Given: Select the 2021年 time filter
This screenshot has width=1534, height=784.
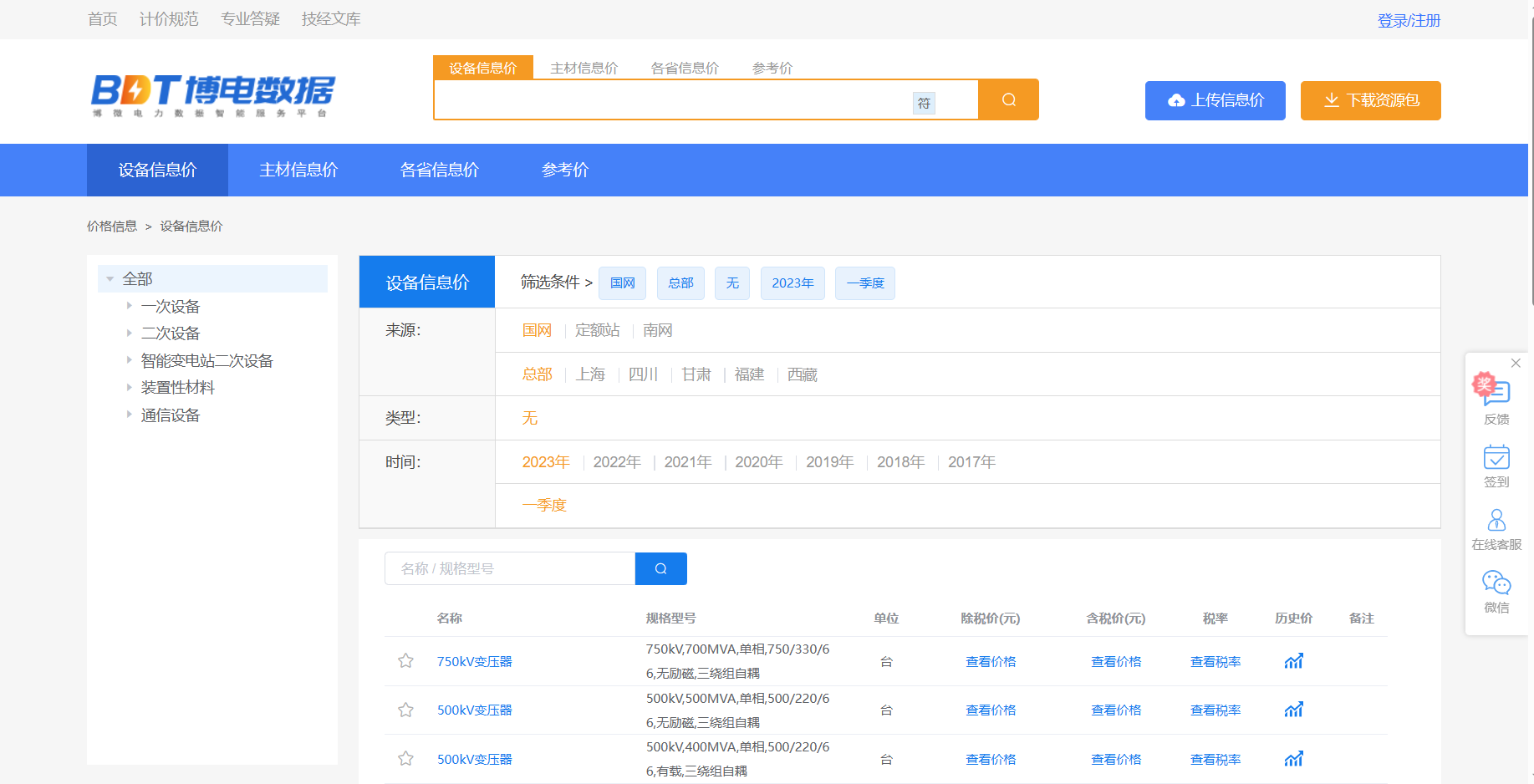Looking at the screenshot, I should pyautogui.click(x=688, y=462).
